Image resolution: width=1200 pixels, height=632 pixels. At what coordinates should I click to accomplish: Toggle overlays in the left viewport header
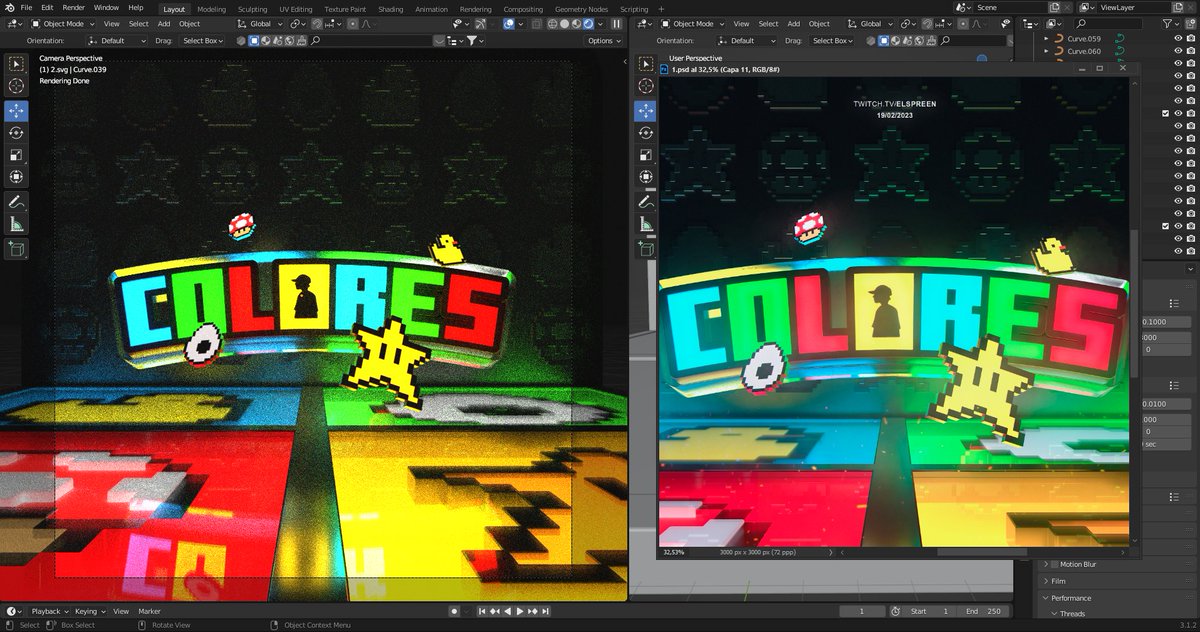coord(511,23)
